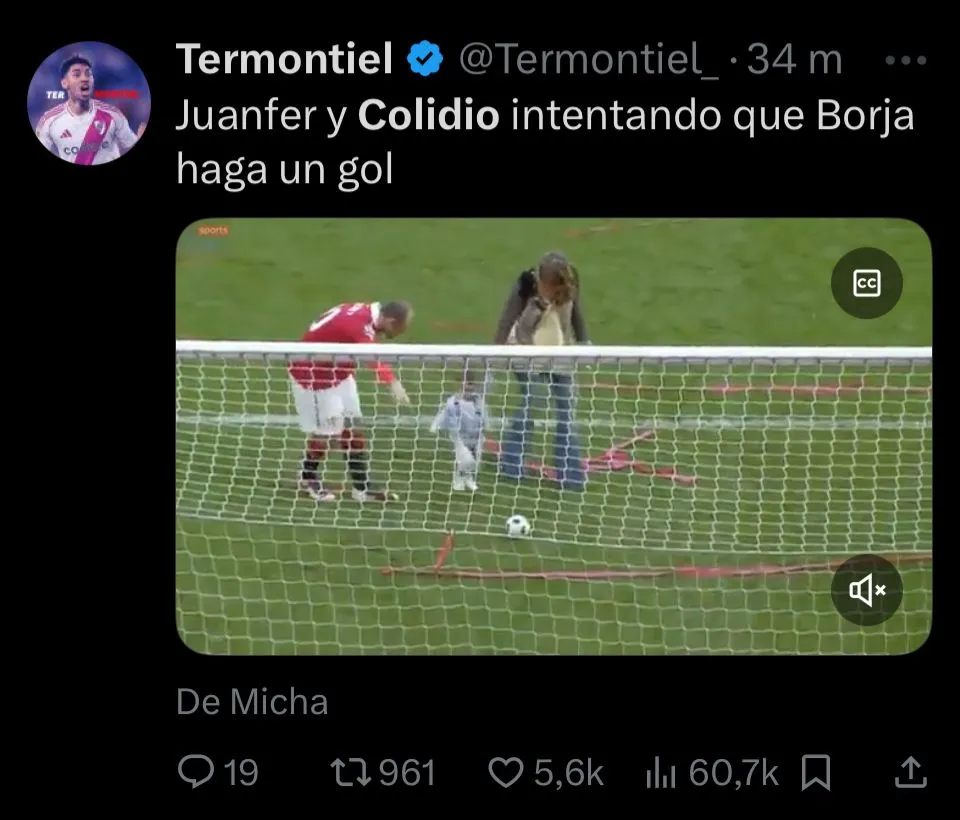Open the view analytics bar chart icon

click(x=661, y=772)
